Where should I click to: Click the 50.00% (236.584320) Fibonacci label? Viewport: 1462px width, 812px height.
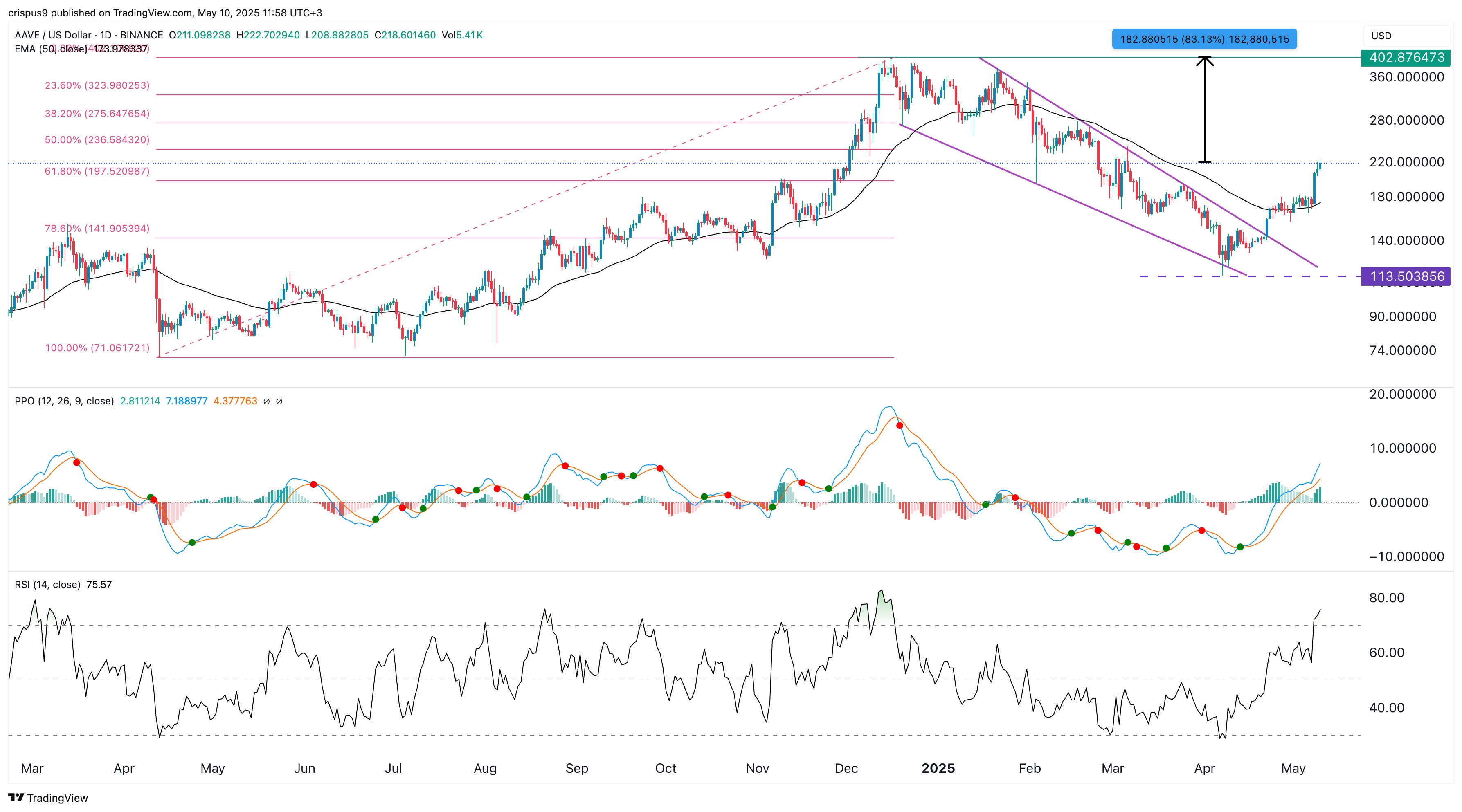pyautogui.click(x=97, y=139)
